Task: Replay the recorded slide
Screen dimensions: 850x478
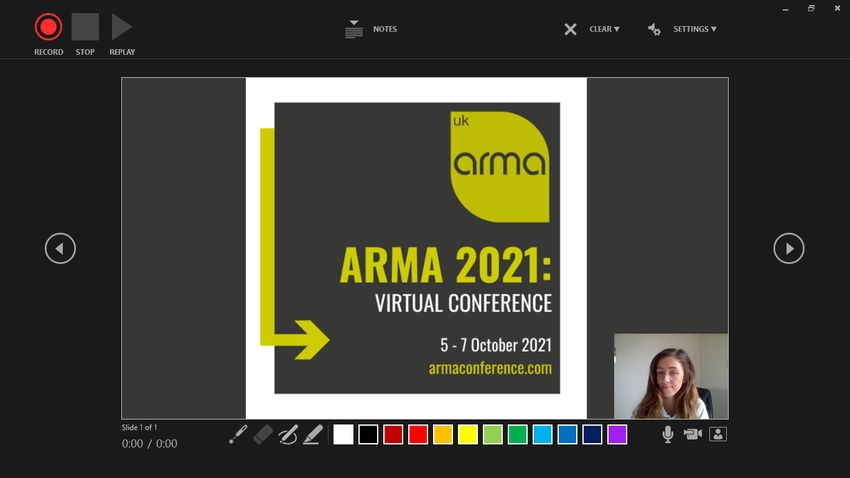Action: tap(122, 27)
